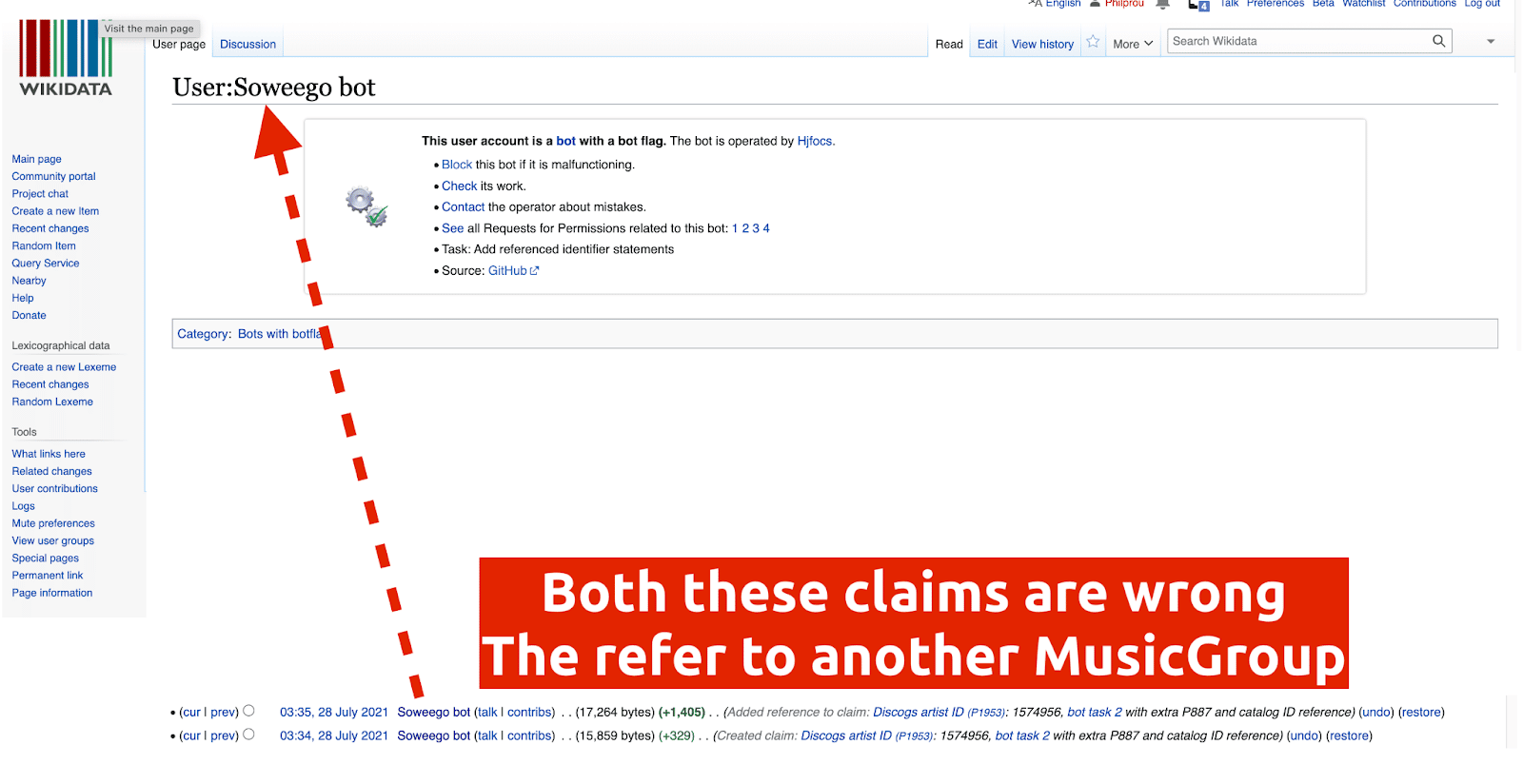1523x784 pixels.
Task: Go to Main page in sidebar
Action: coord(36,159)
